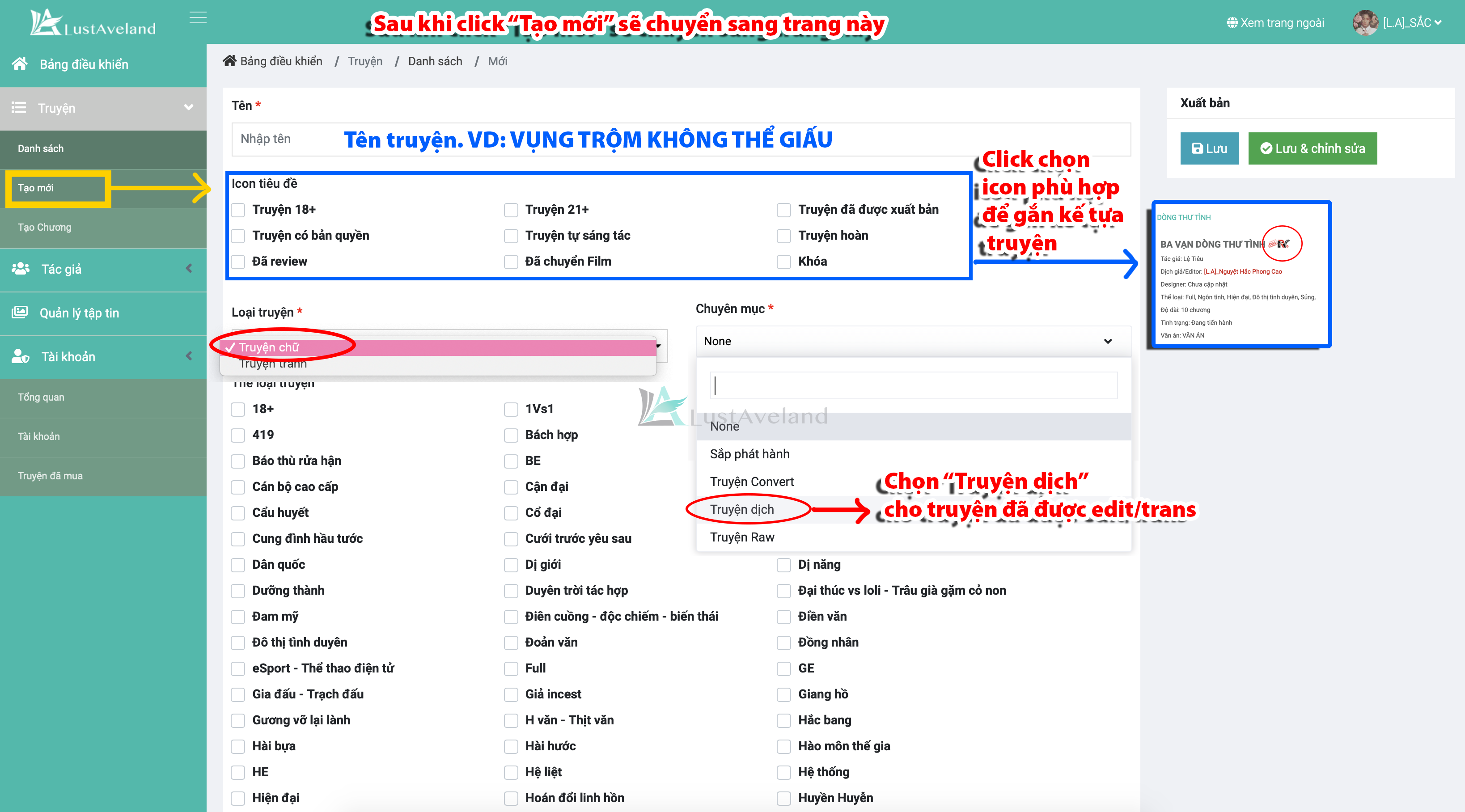Click the Nhập tên name input field
The image size is (1465, 812).
(x=681, y=140)
